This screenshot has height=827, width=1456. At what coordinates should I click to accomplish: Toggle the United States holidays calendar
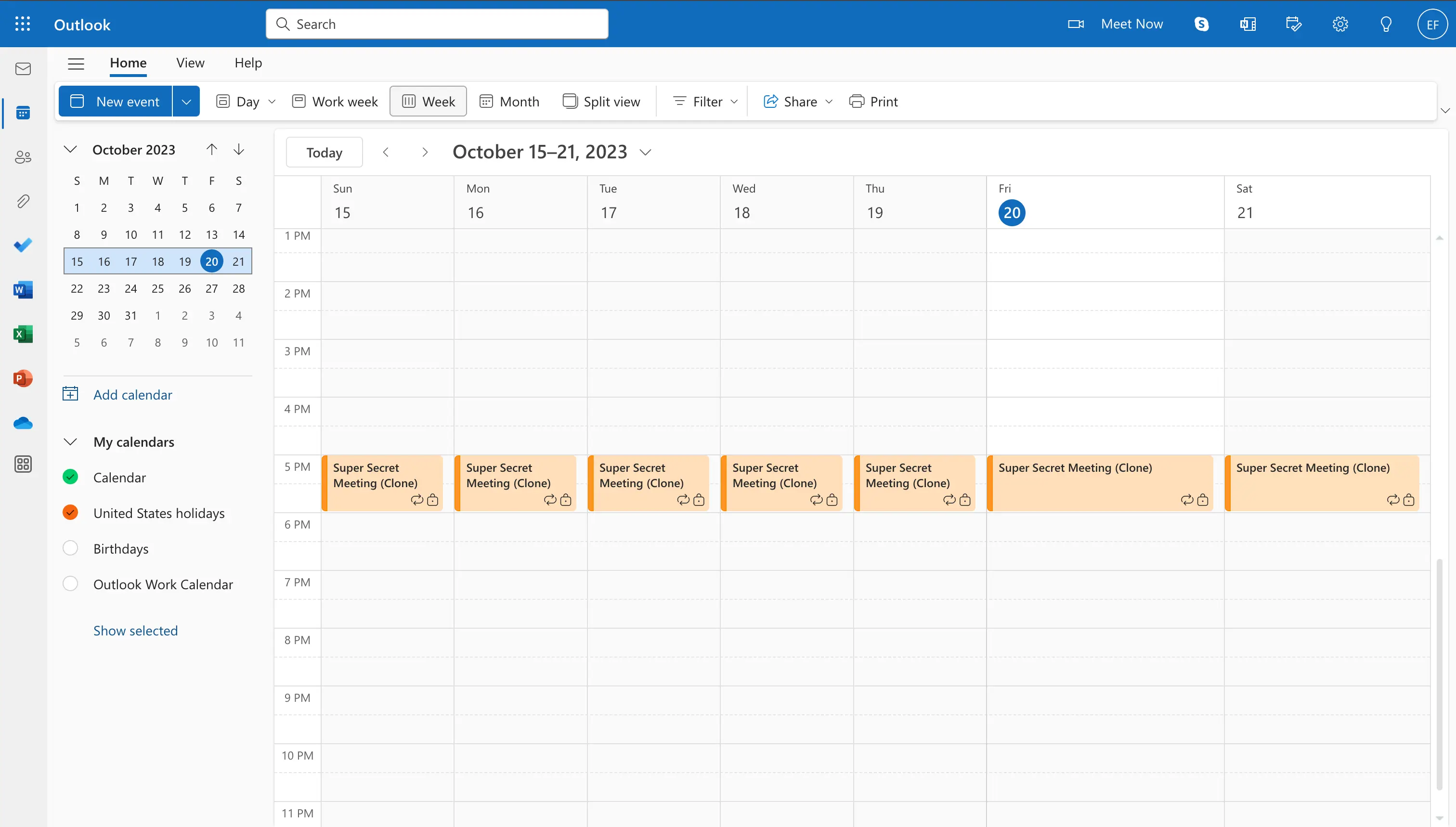point(70,511)
